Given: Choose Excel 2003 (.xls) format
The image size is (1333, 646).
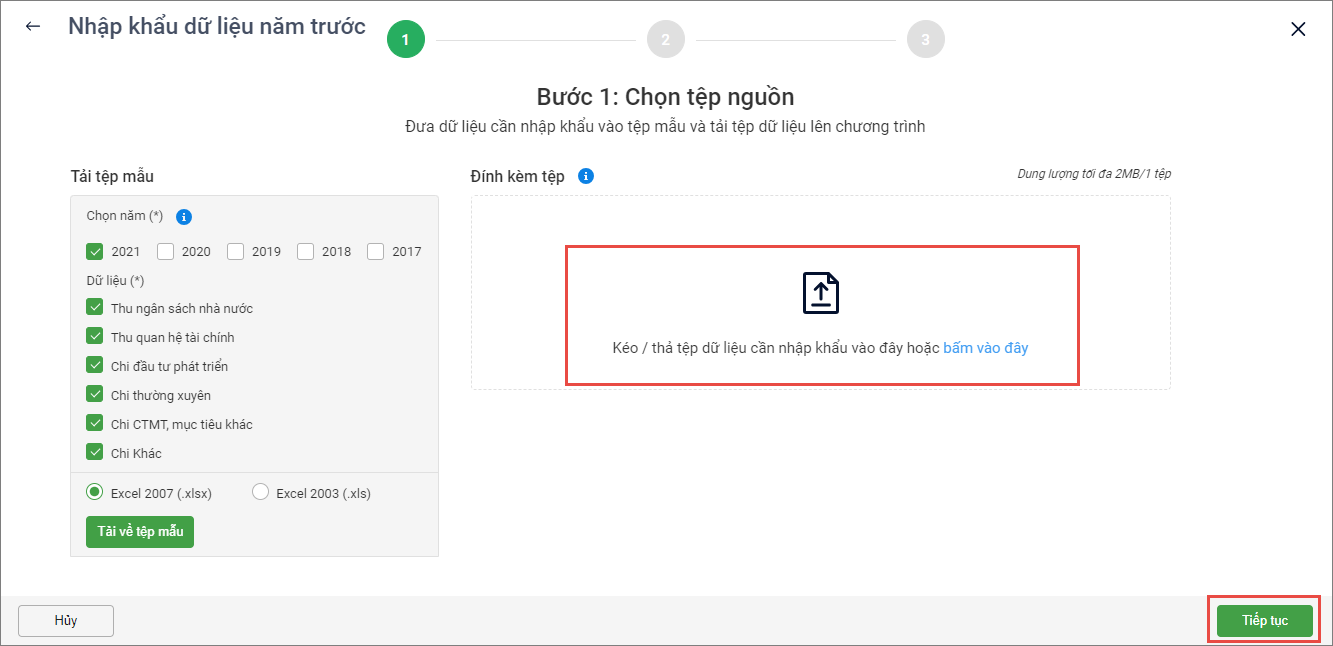Looking at the screenshot, I should (x=261, y=492).
